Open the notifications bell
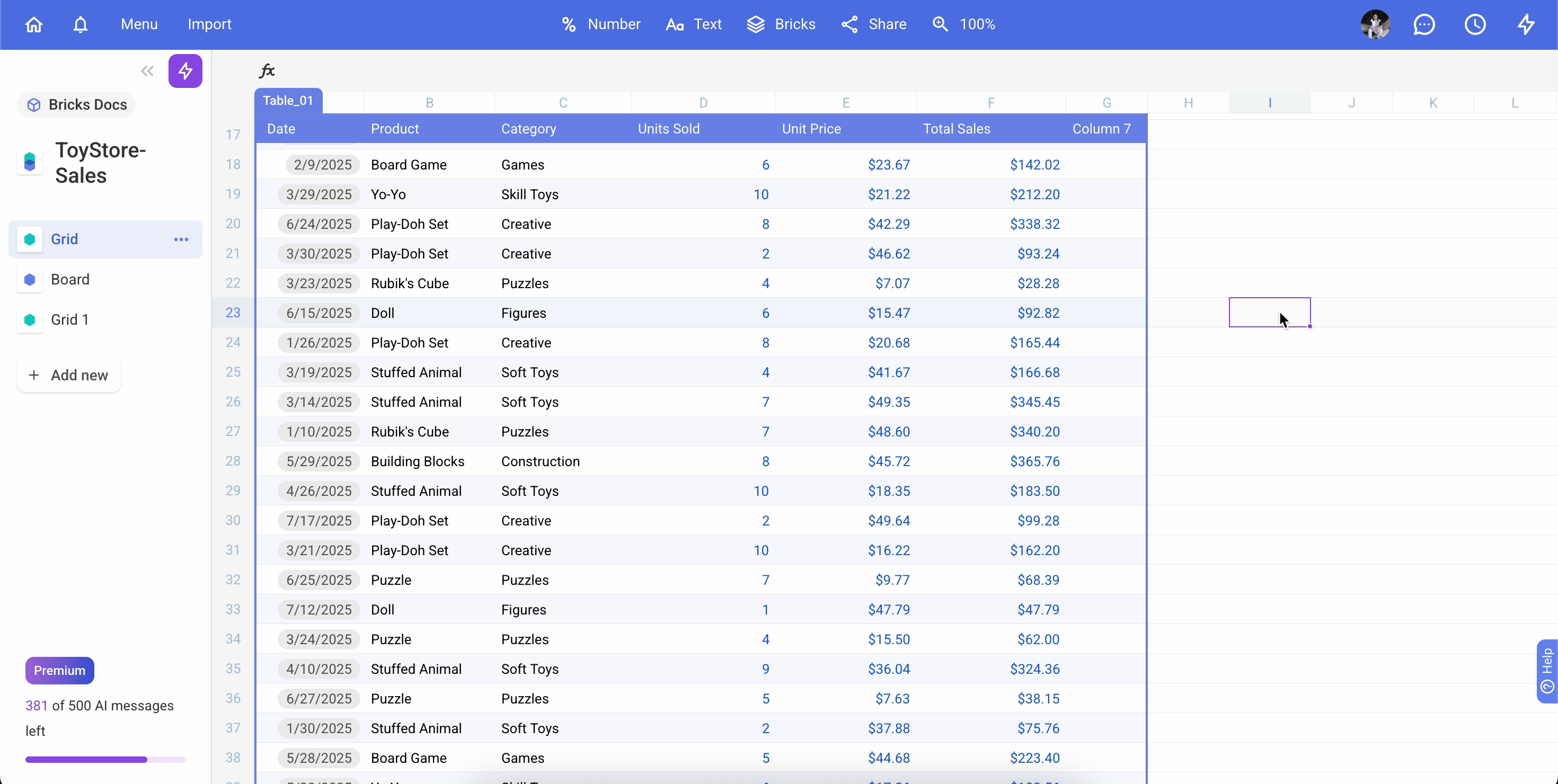The image size is (1558, 784). [81, 24]
